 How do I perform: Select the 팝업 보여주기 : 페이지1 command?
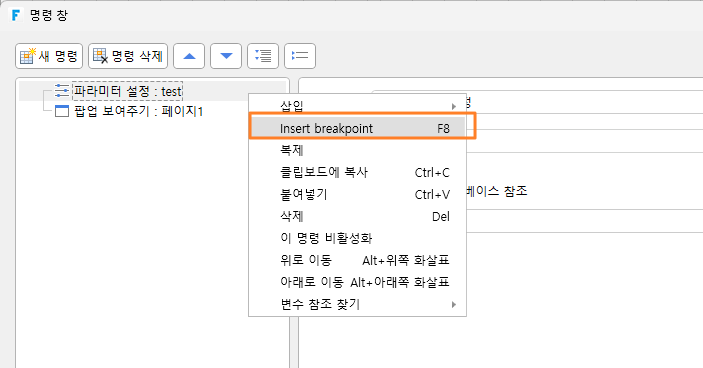(x=138, y=111)
